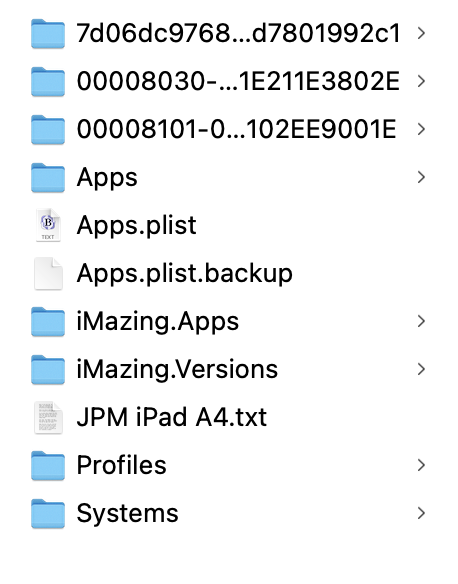The width and height of the screenshot is (458, 584).
Task: Click the 00008101-0…102EE9001E folder name
Action: [236, 130]
